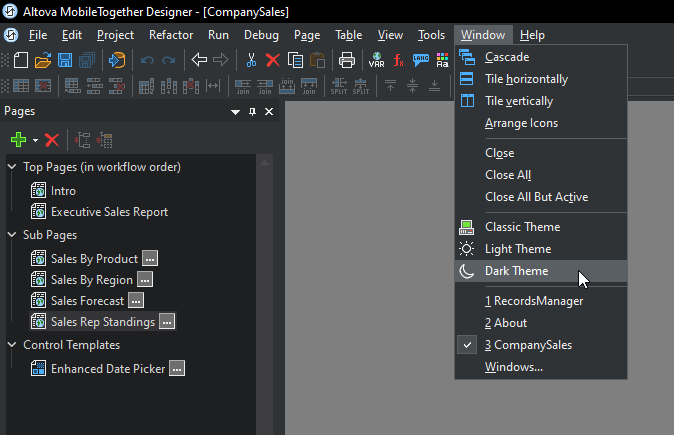The height and width of the screenshot is (435, 674).
Task: Open ellipsis options for Sales Rep Standings
Action: point(167,322)
